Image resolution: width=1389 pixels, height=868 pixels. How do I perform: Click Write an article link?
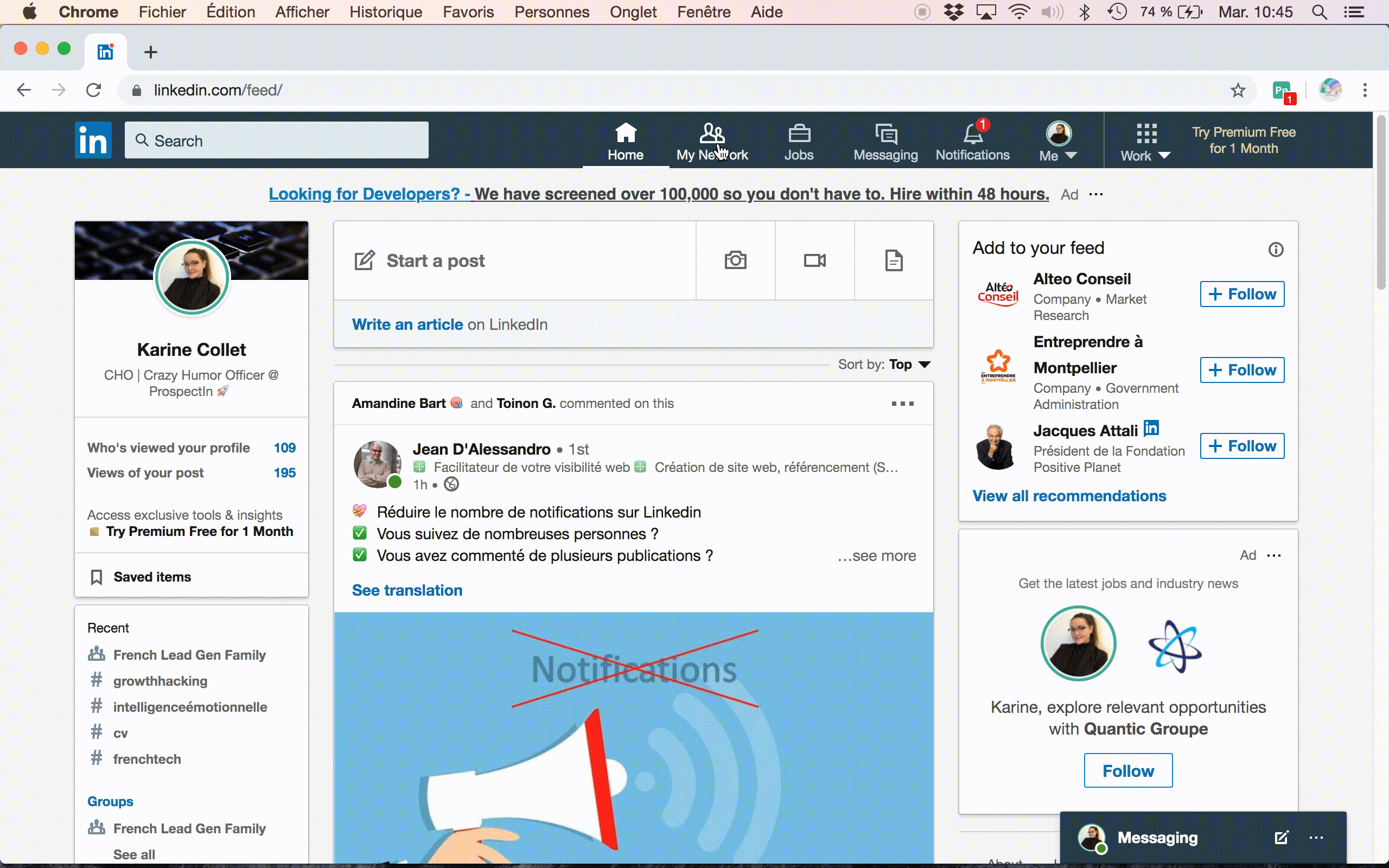click(407, 324)
